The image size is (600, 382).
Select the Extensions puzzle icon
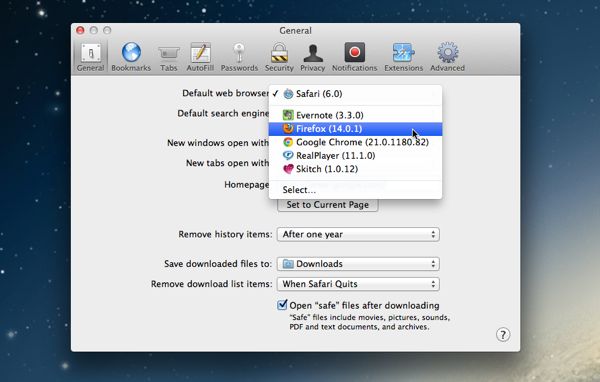403,57
